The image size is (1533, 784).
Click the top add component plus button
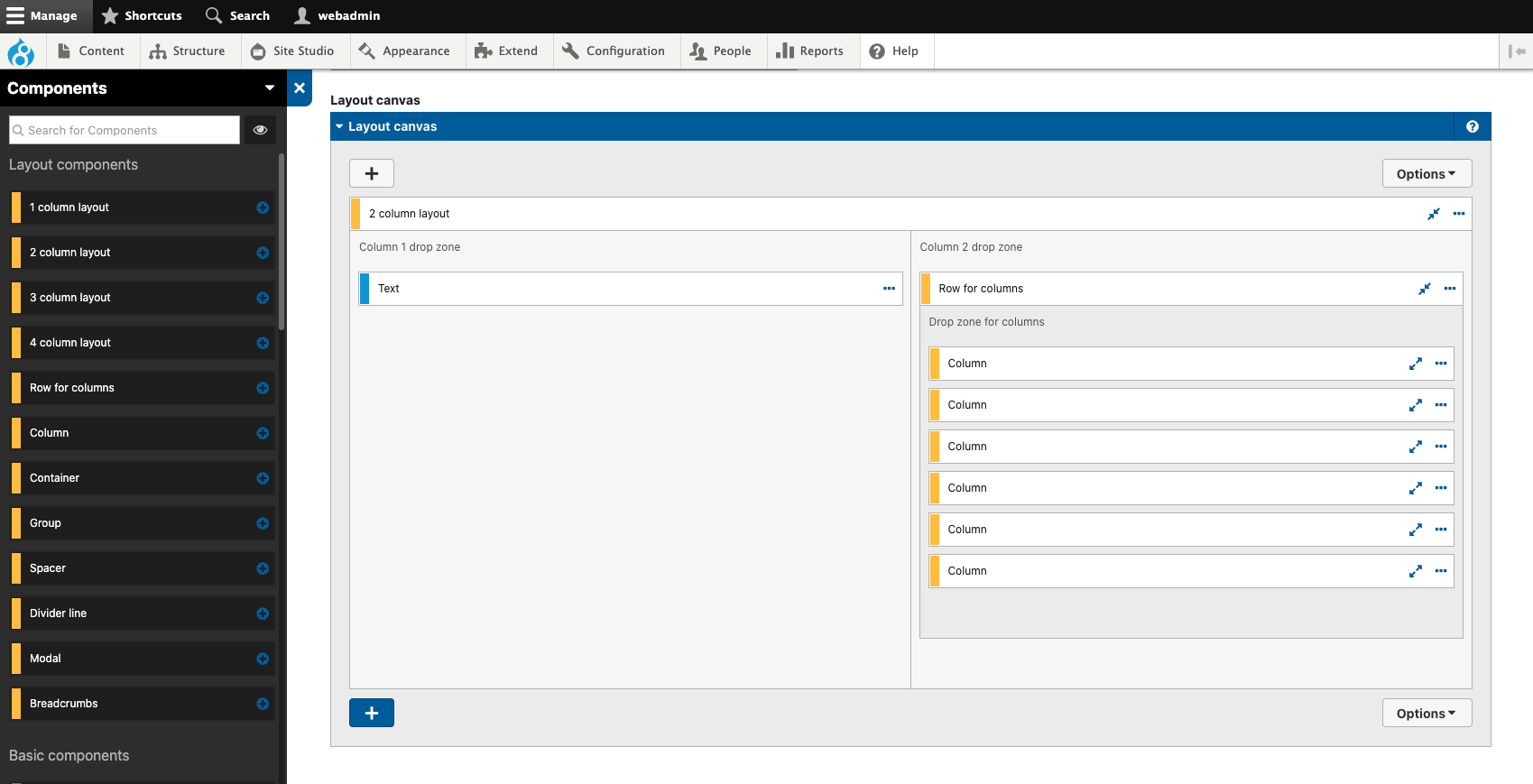click(372, 173)
